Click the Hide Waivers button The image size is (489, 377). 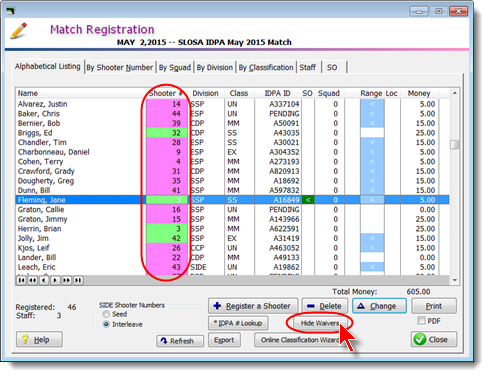click(x=319, y=323)
